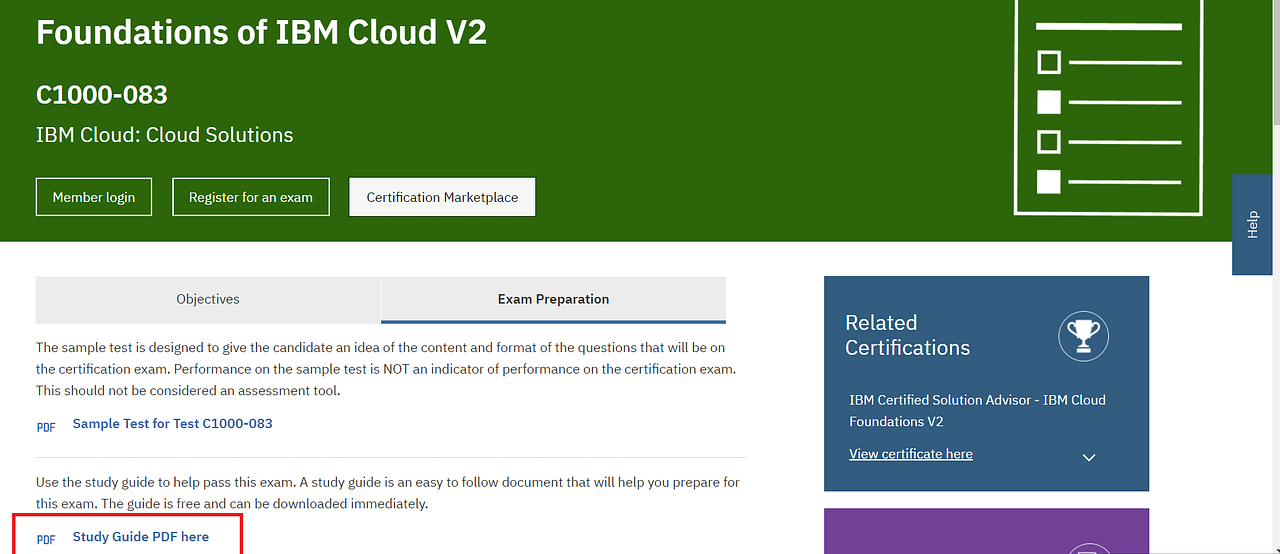Open the Certification Marketplace button
The height and width of the screenshot is (554, 1280).
coord(442,197)
